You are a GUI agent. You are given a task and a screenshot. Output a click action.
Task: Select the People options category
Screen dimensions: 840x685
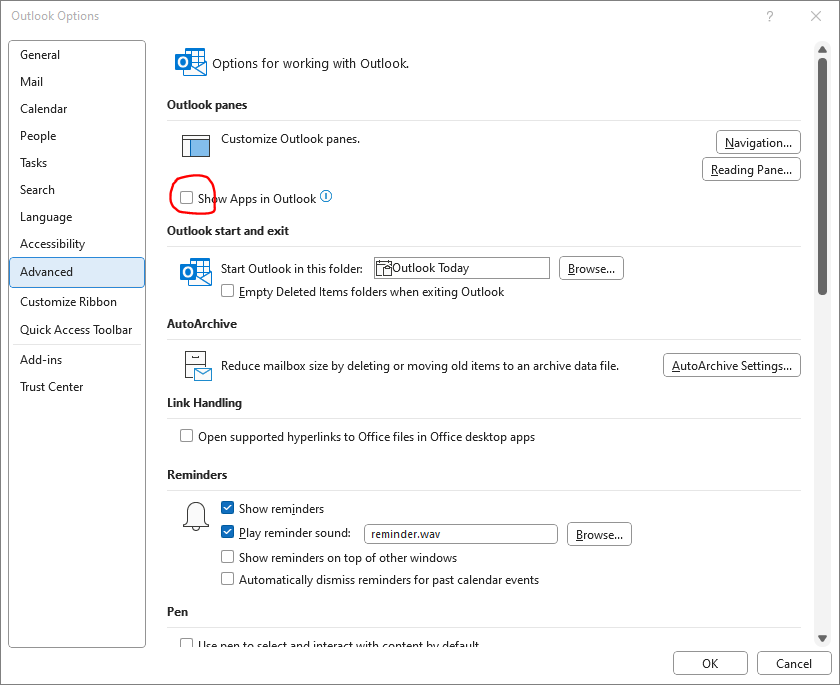77,136
